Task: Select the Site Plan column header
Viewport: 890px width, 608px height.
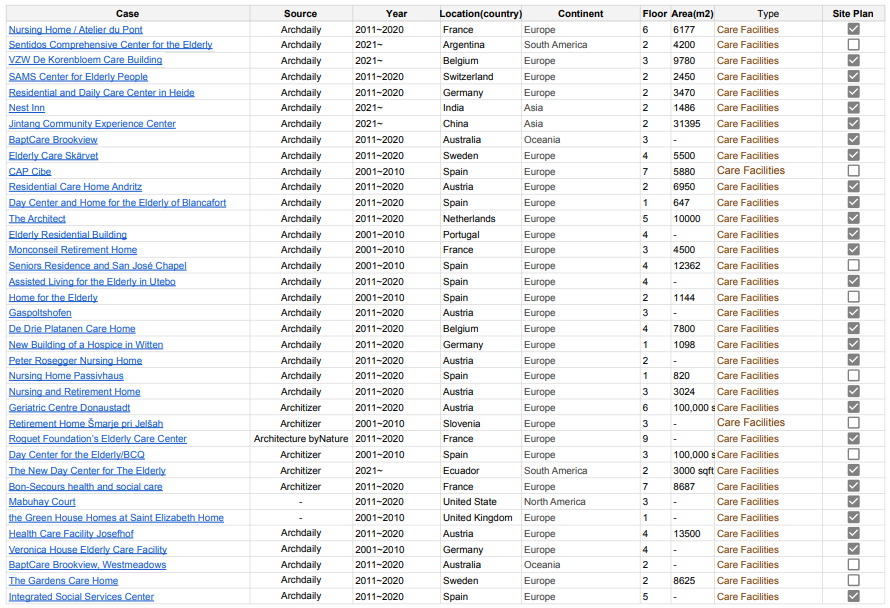Action: (853, 14)
